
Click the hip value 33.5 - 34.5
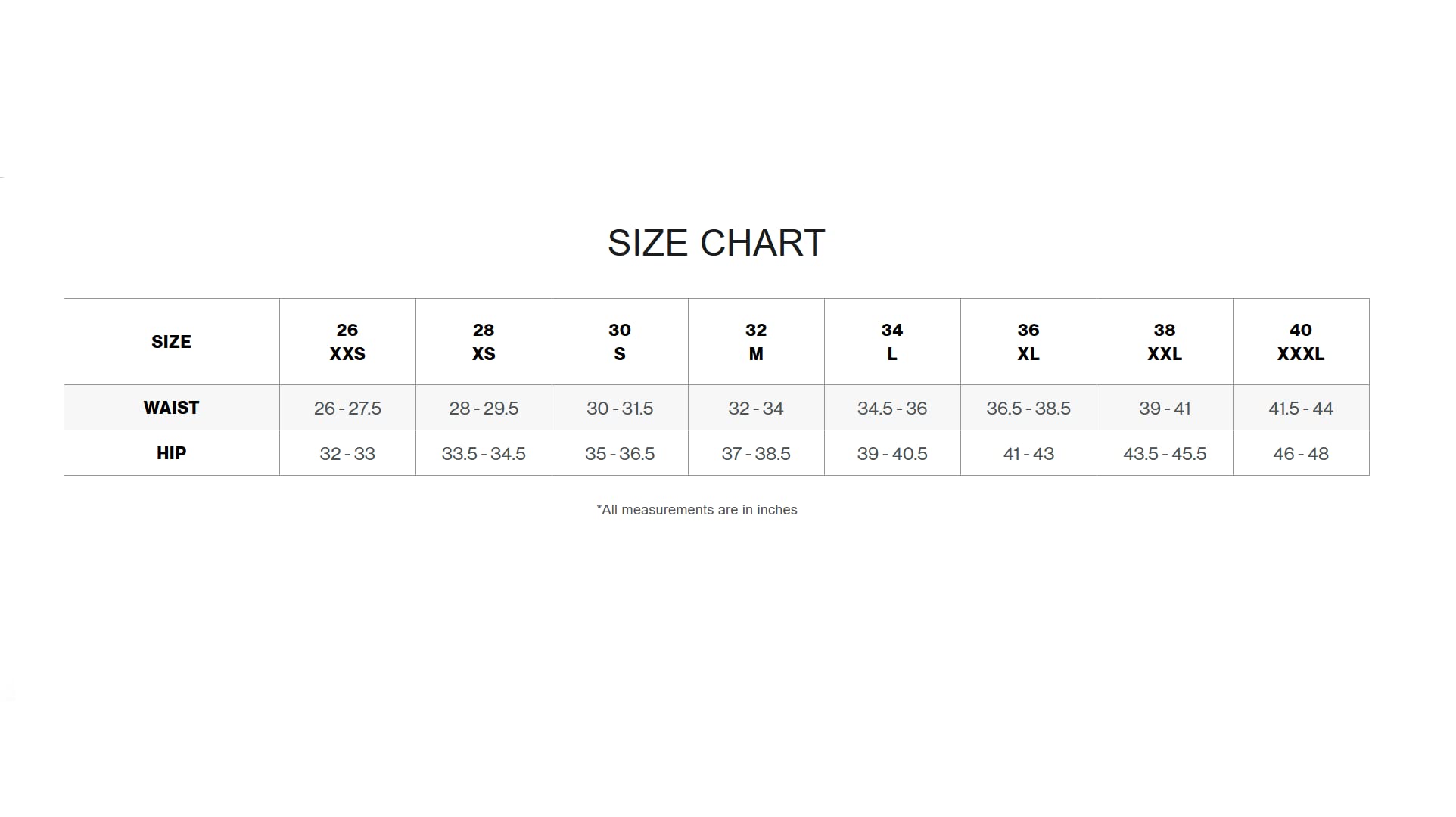(x=484, y=454)
